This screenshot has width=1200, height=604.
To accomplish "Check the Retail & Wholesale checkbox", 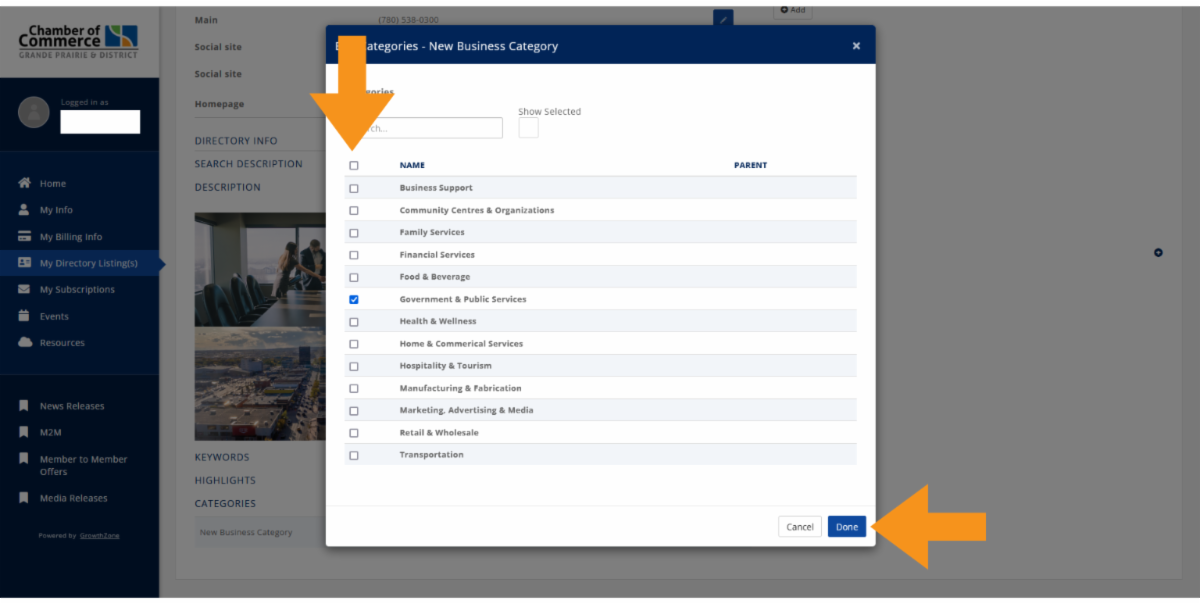I will 354,433.
